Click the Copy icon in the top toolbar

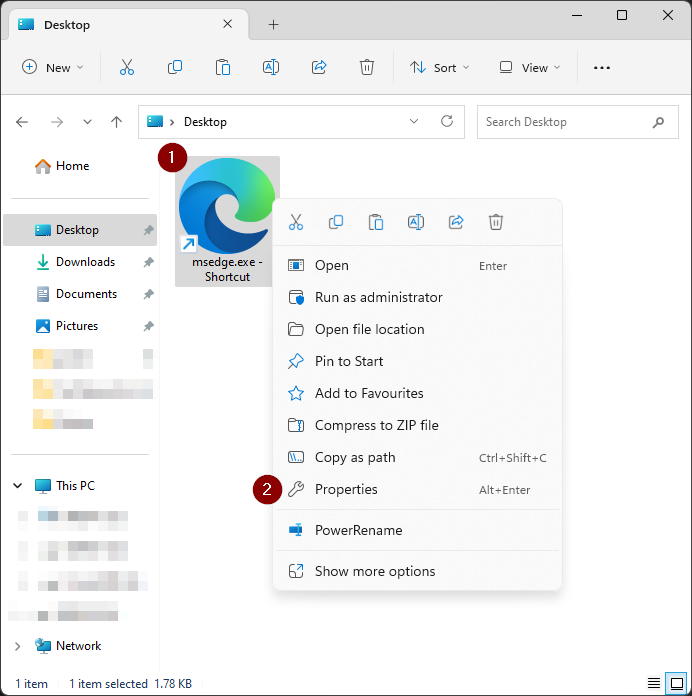coord(175,67)
